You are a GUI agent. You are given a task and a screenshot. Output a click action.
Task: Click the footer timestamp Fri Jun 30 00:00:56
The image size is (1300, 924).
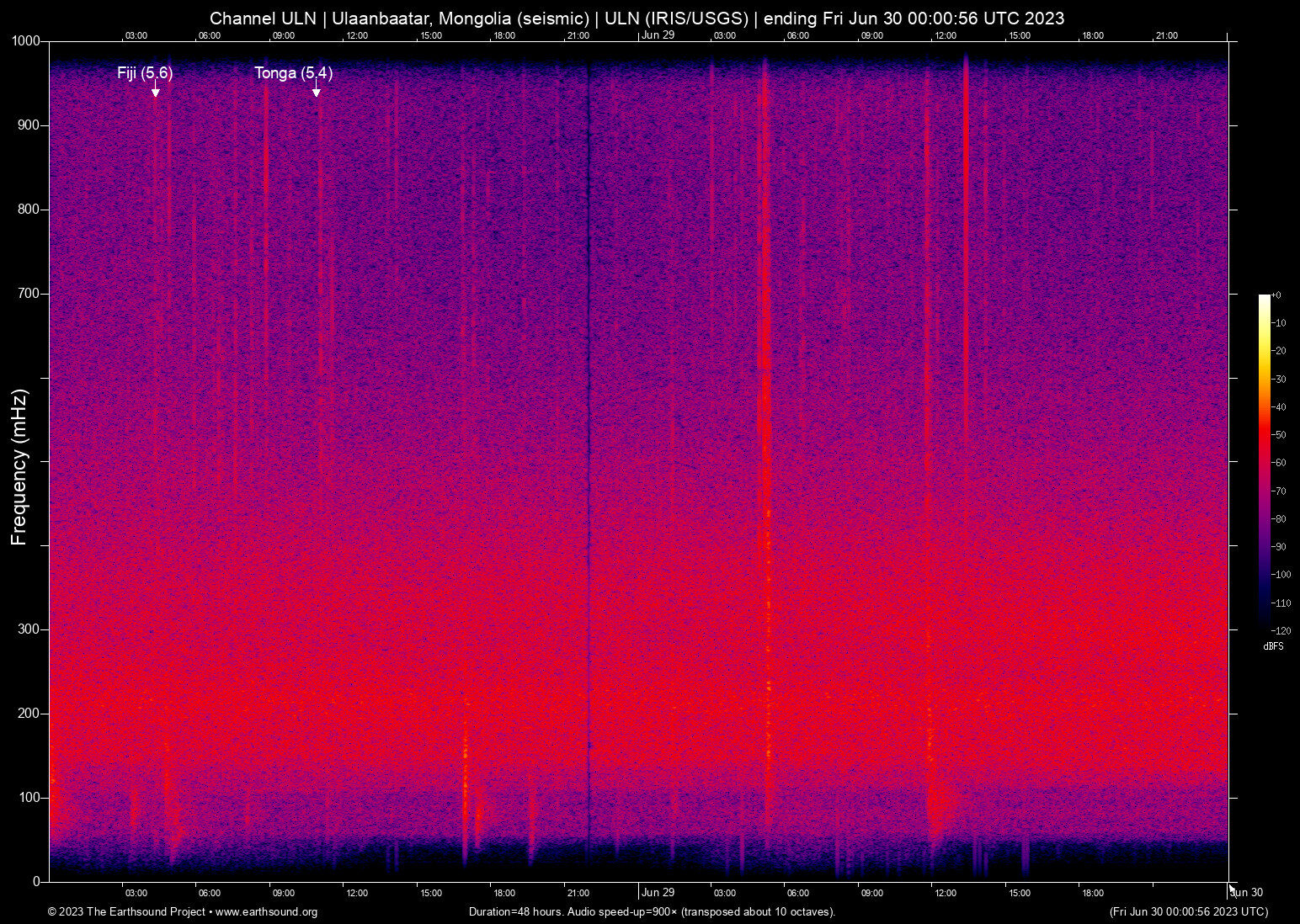1188,912
